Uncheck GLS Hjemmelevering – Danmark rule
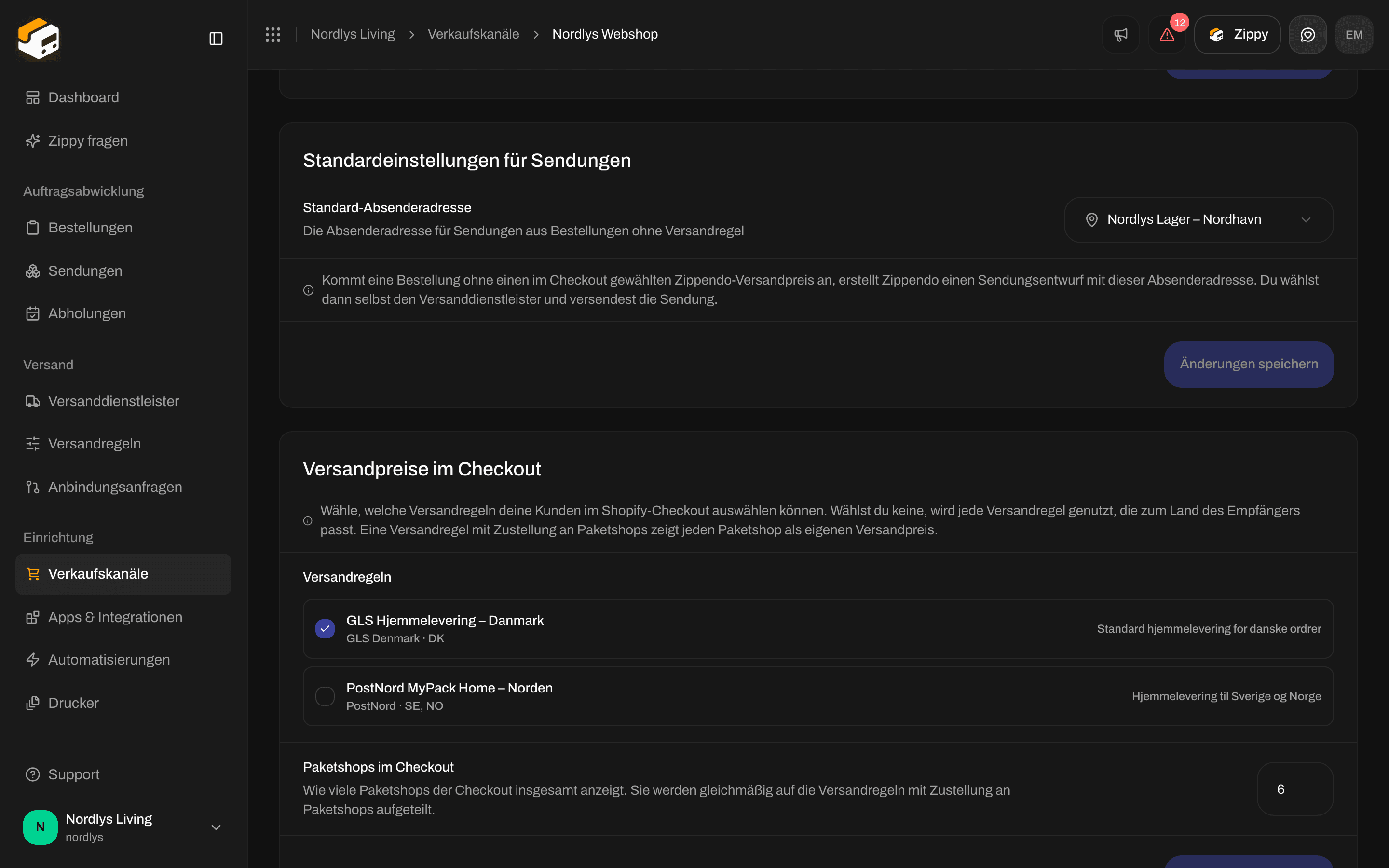The width and height of the screenshot is (1389, 868). [325, 629]
